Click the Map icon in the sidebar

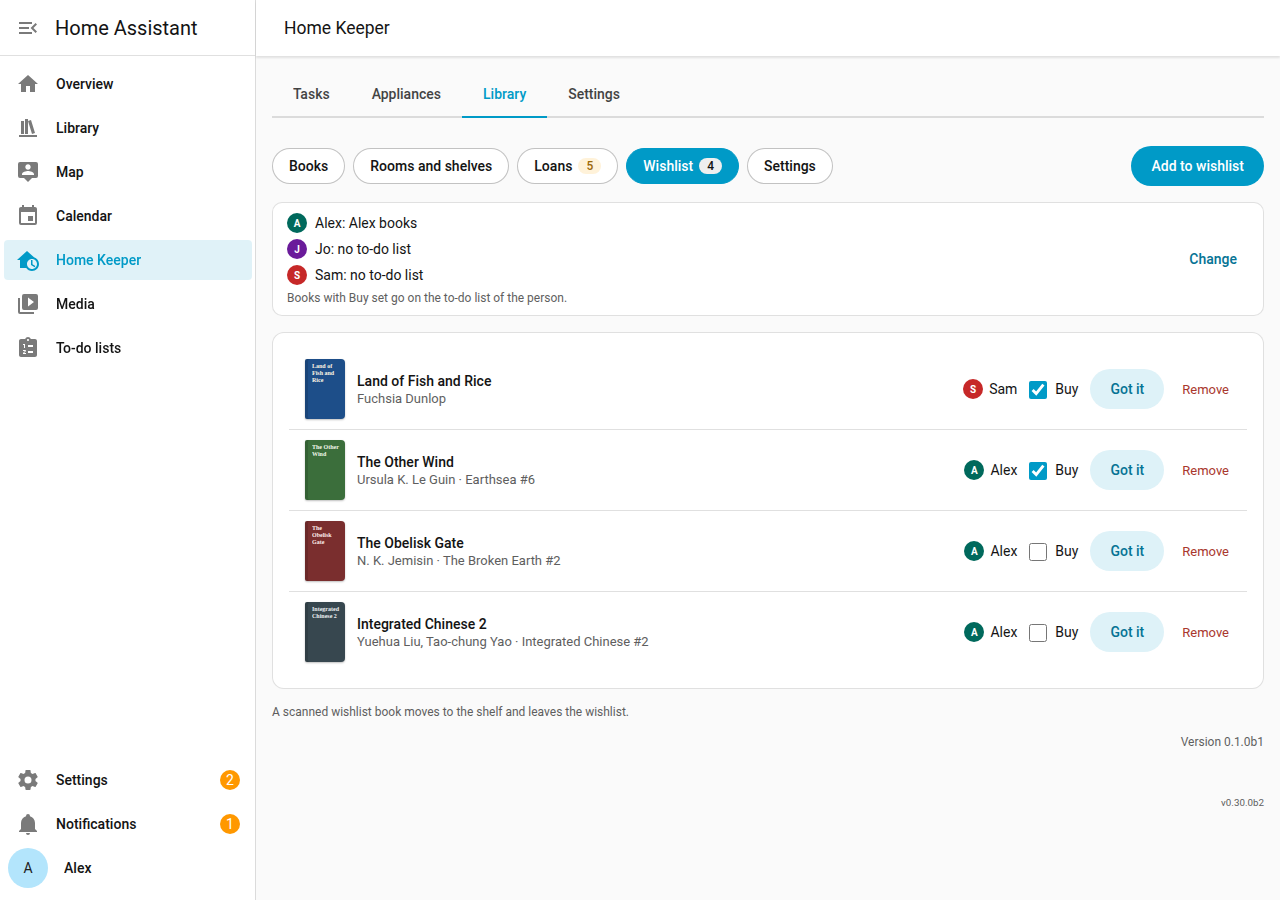click(x=28, y=172)
